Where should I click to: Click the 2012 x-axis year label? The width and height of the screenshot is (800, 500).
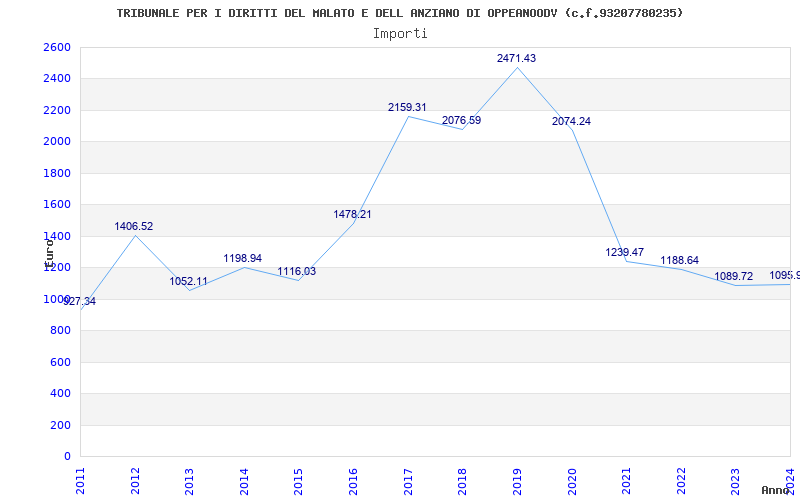(135, 482)
